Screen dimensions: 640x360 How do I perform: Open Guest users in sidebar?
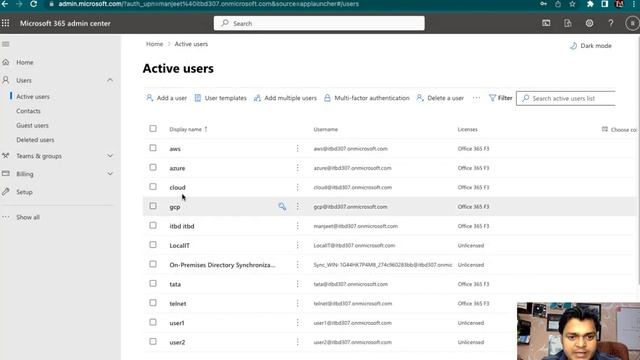click(x=32, y=125)
